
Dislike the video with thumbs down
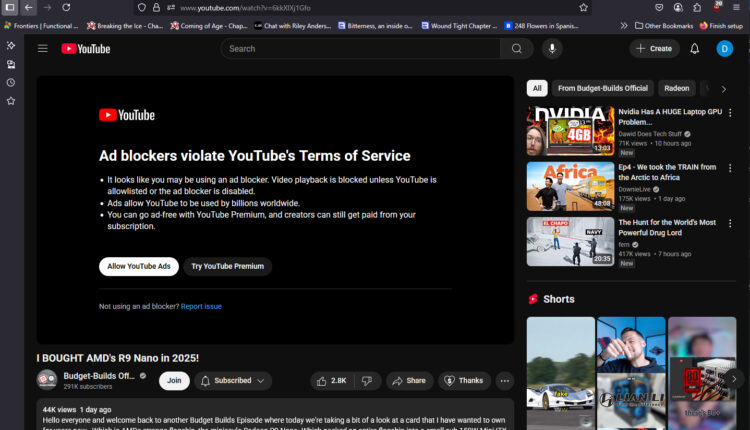point(367,381)
